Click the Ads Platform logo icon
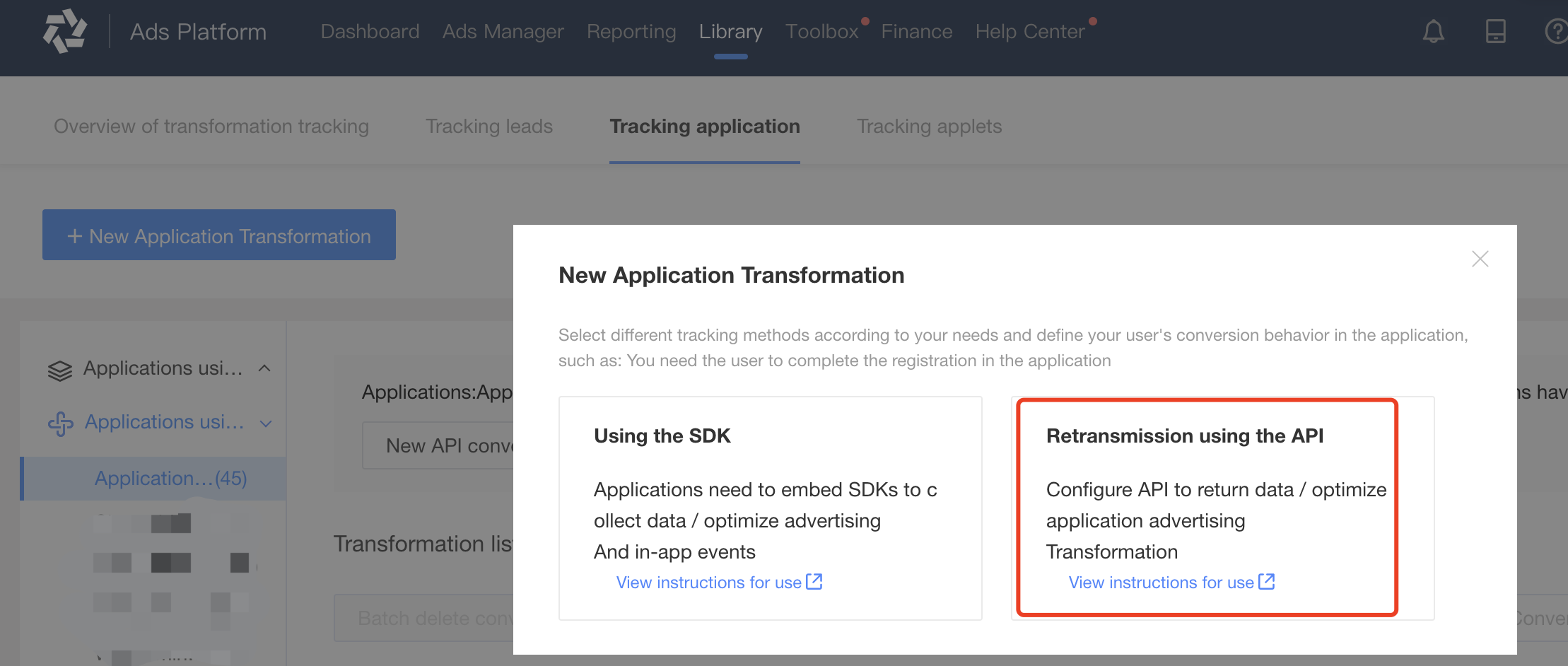This screenshot has width=1568, height=666. pyautogui.click(x=65, y=31)
